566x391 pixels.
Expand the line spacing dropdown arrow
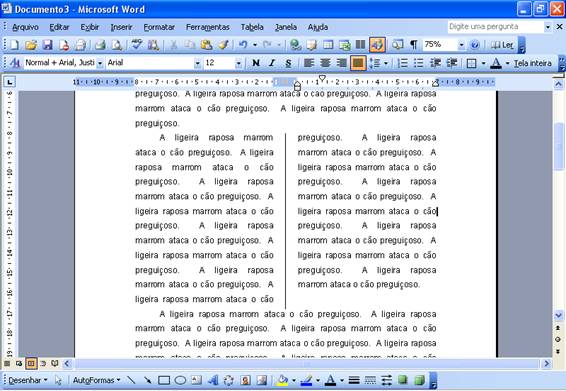pyautogui.click(x=386, y=64)
